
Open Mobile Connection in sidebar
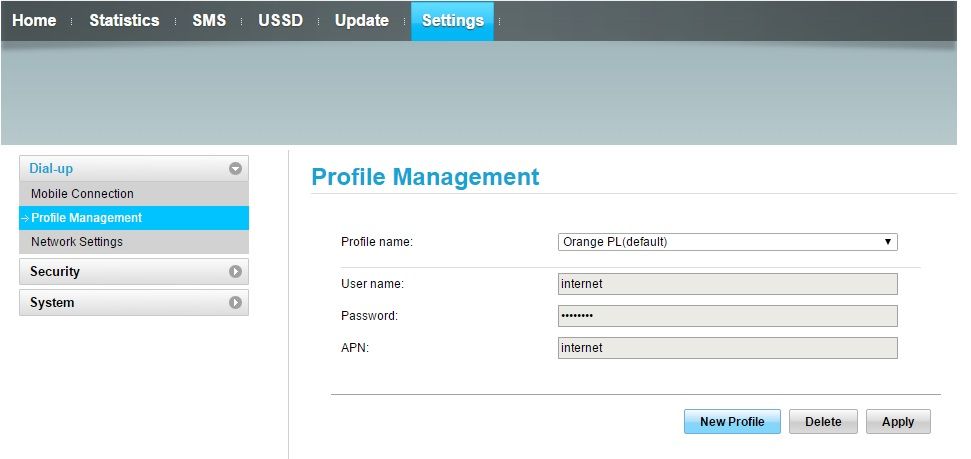[x=134, y=194]
